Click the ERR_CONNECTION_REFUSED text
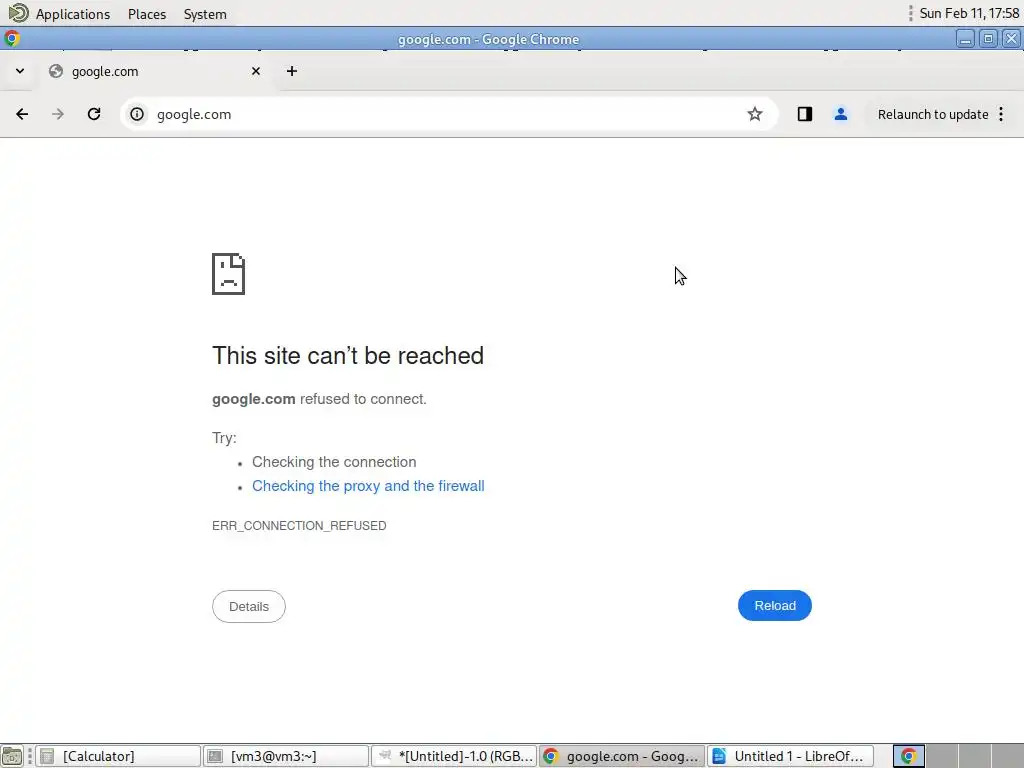Viewport: 1024px width, 768px height. pos(299,526)
